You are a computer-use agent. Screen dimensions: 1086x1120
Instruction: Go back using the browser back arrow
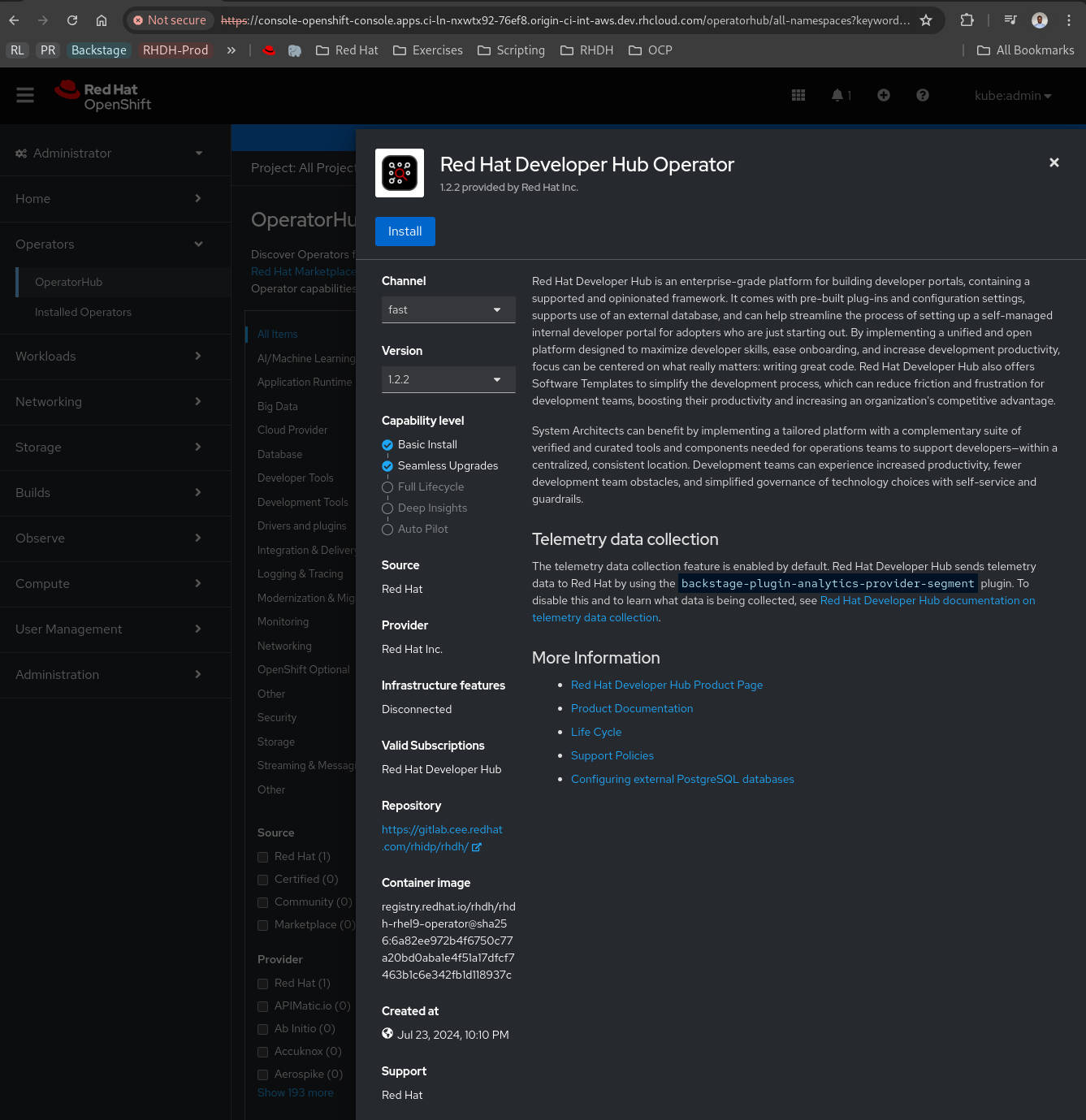pyautogui.click(x=14, y=20)
